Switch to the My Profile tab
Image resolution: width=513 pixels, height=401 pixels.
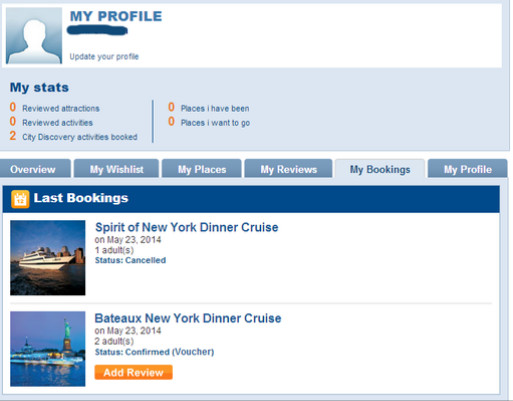tap(468, 169)
